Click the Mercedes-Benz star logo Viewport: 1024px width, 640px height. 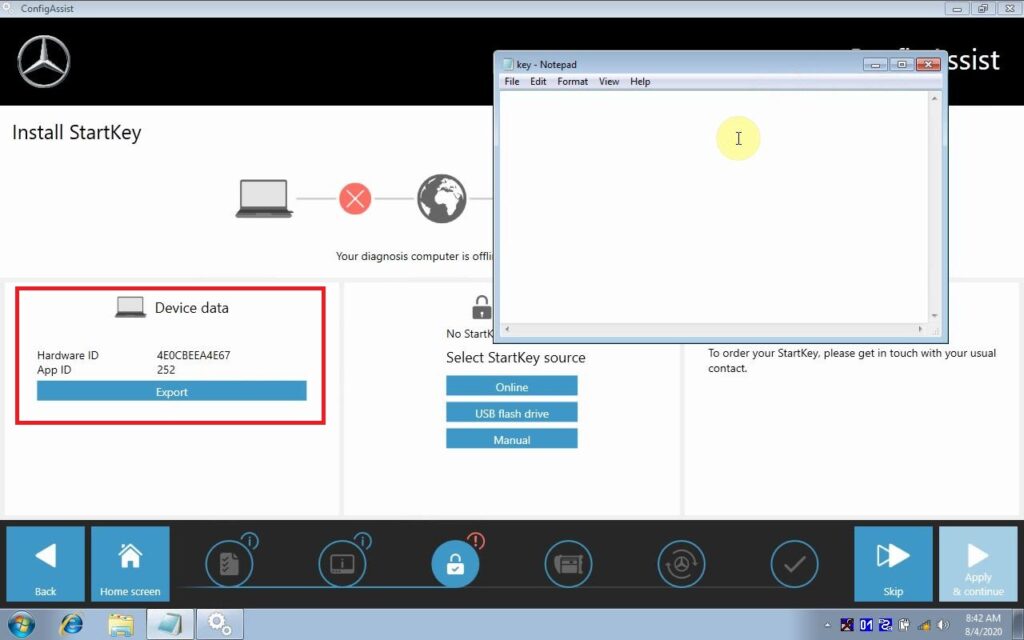[43, 61]
